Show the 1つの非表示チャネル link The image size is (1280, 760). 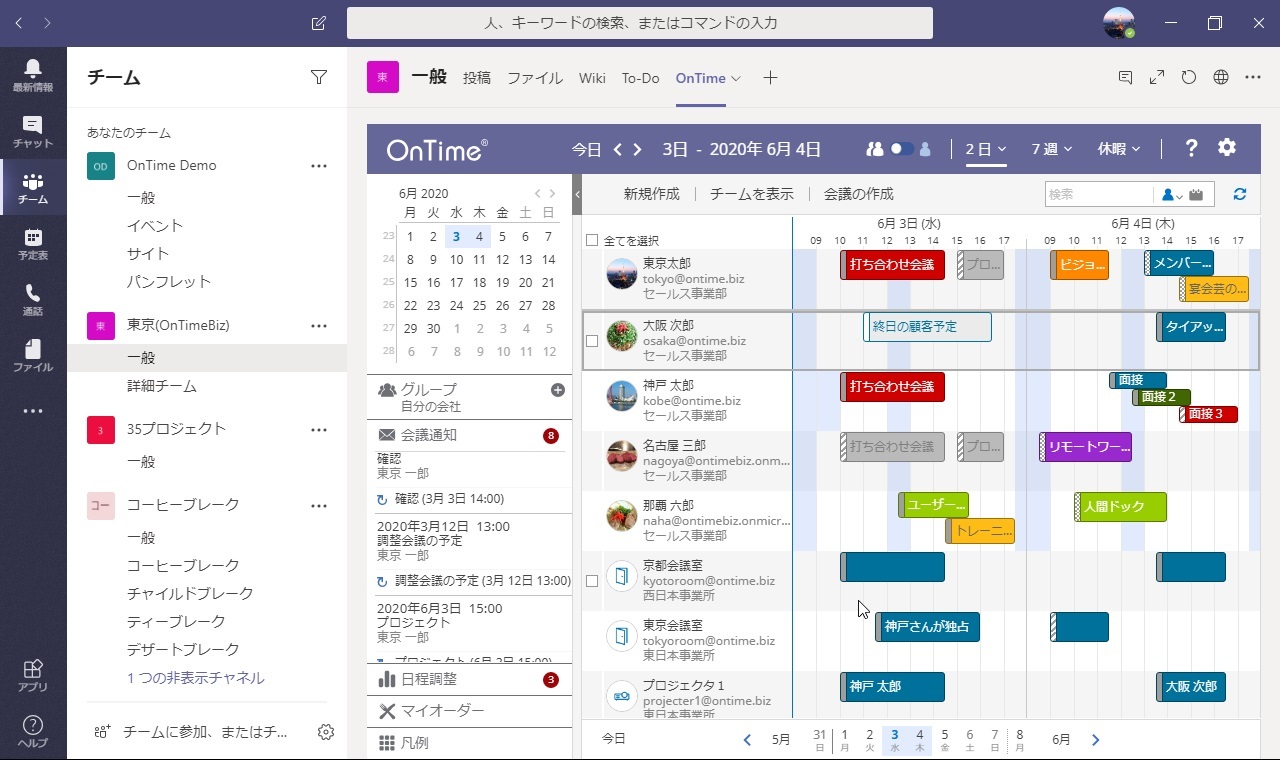coord(196,678)
